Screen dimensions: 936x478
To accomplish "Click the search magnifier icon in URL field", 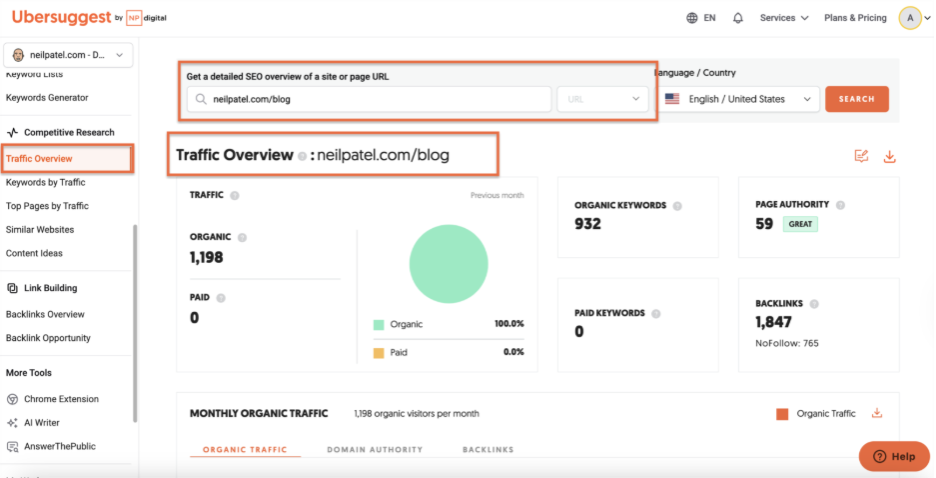I will 201,99.
